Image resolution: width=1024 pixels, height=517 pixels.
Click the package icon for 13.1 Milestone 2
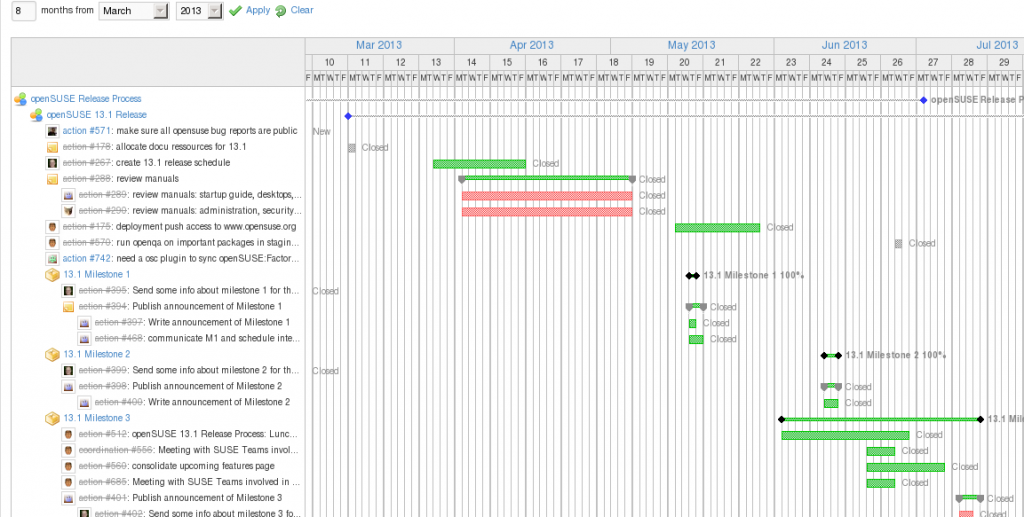[52, 354]
